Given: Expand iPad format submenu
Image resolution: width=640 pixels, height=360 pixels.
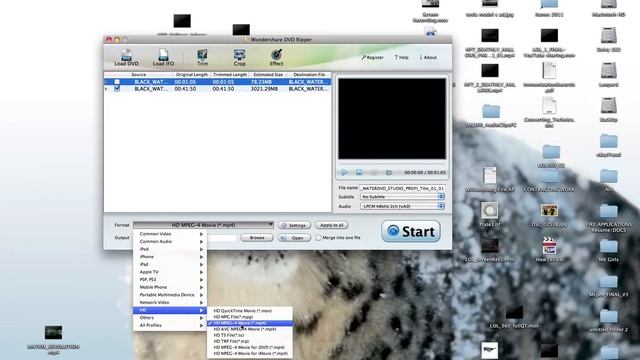Looking at the screenshot, I should [x=170, y=264].
